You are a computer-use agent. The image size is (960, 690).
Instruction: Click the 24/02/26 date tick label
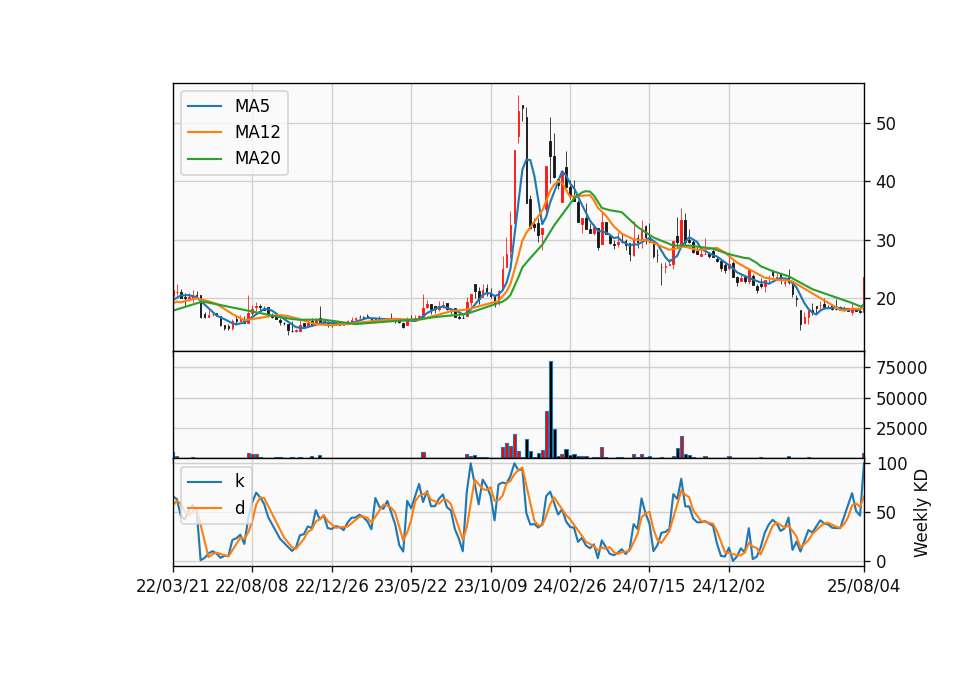click(569, 586)
